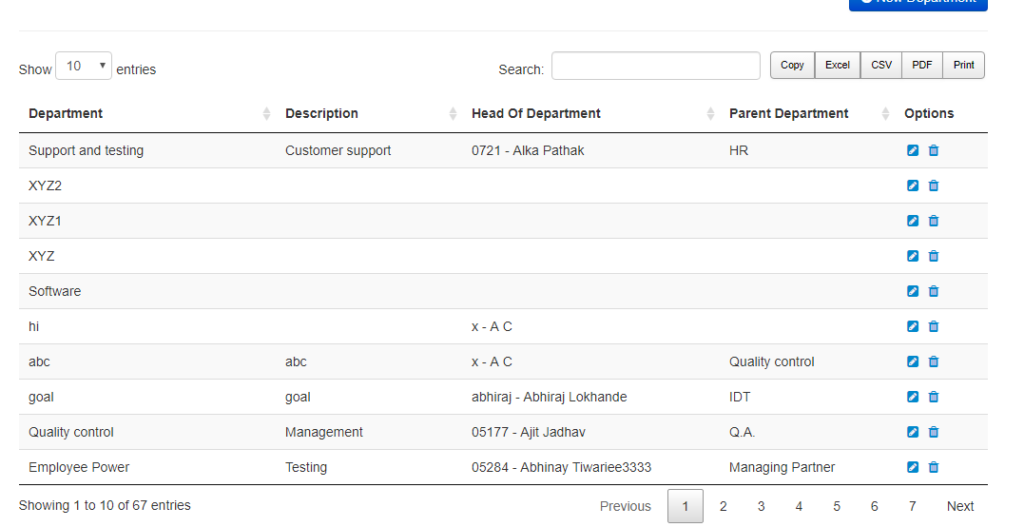Click trash icon in the XYZ row
This screenshot has width=1024, height=527.
pos(933,256)
